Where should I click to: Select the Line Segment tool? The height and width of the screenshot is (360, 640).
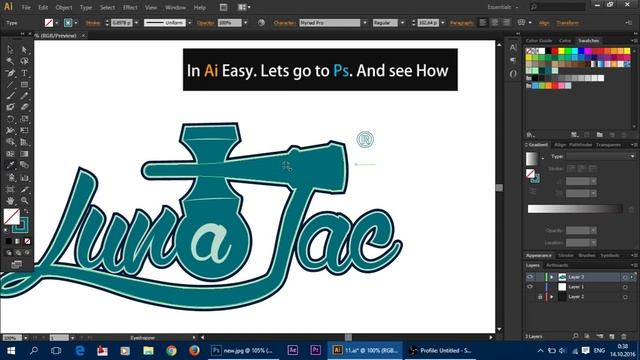coord(10,84)
